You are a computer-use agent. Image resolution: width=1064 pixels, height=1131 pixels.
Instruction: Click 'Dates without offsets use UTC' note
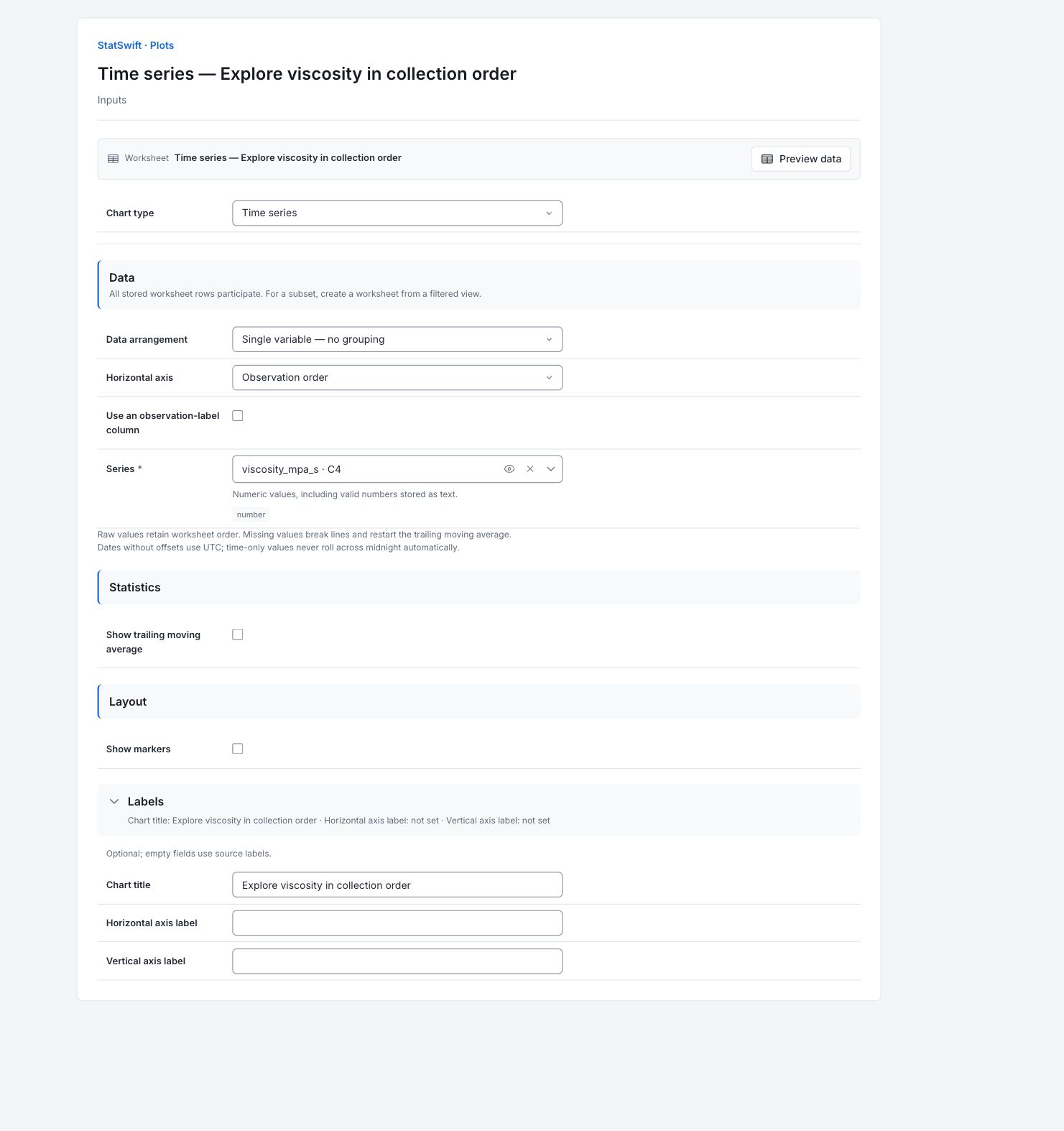point(278,548)
